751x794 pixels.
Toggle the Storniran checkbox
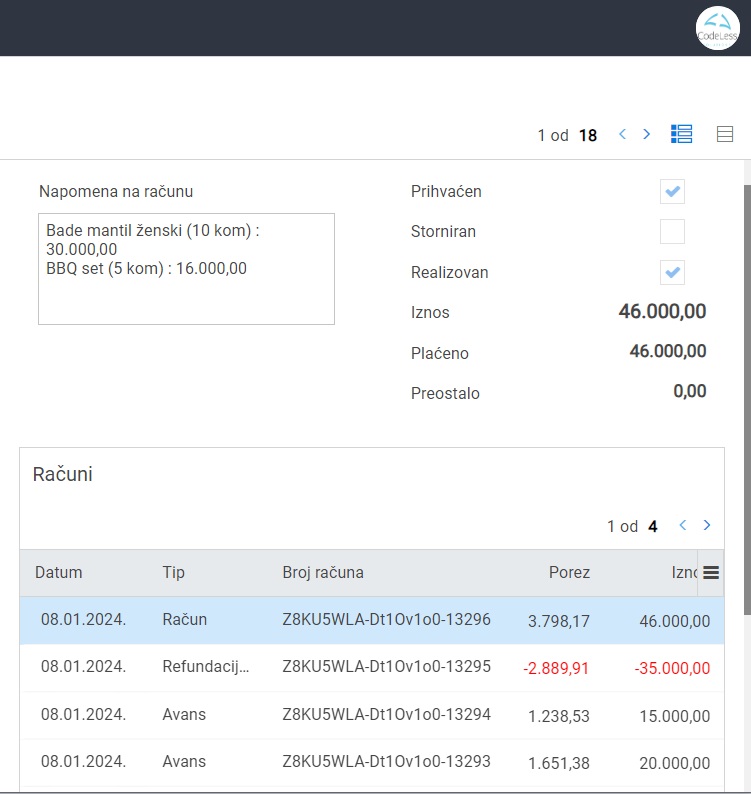coord(672,231)
